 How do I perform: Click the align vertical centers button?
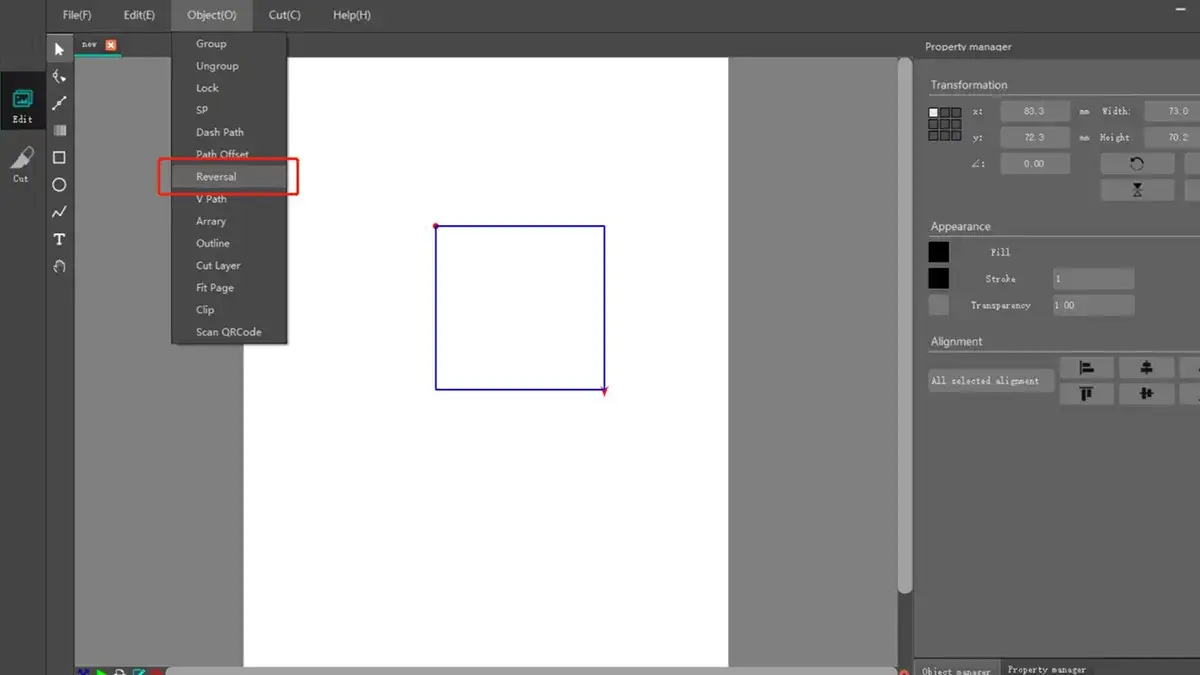(1146, 394)
